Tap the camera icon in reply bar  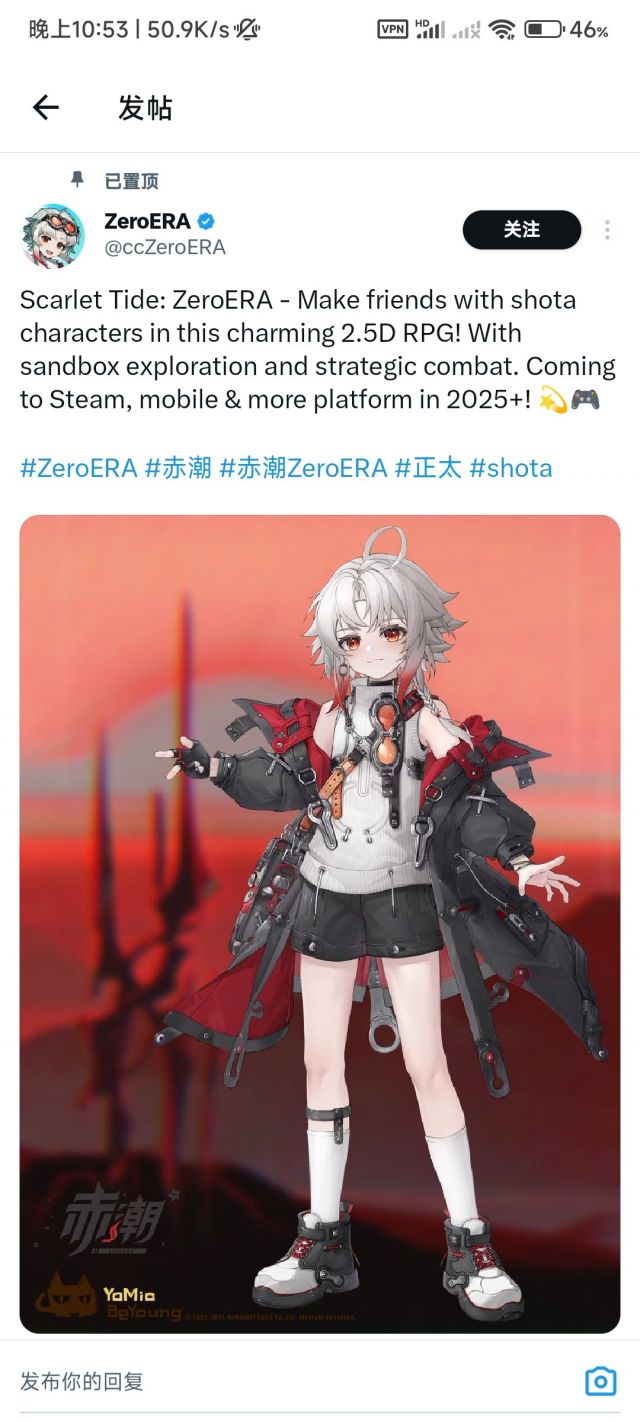600,1382
